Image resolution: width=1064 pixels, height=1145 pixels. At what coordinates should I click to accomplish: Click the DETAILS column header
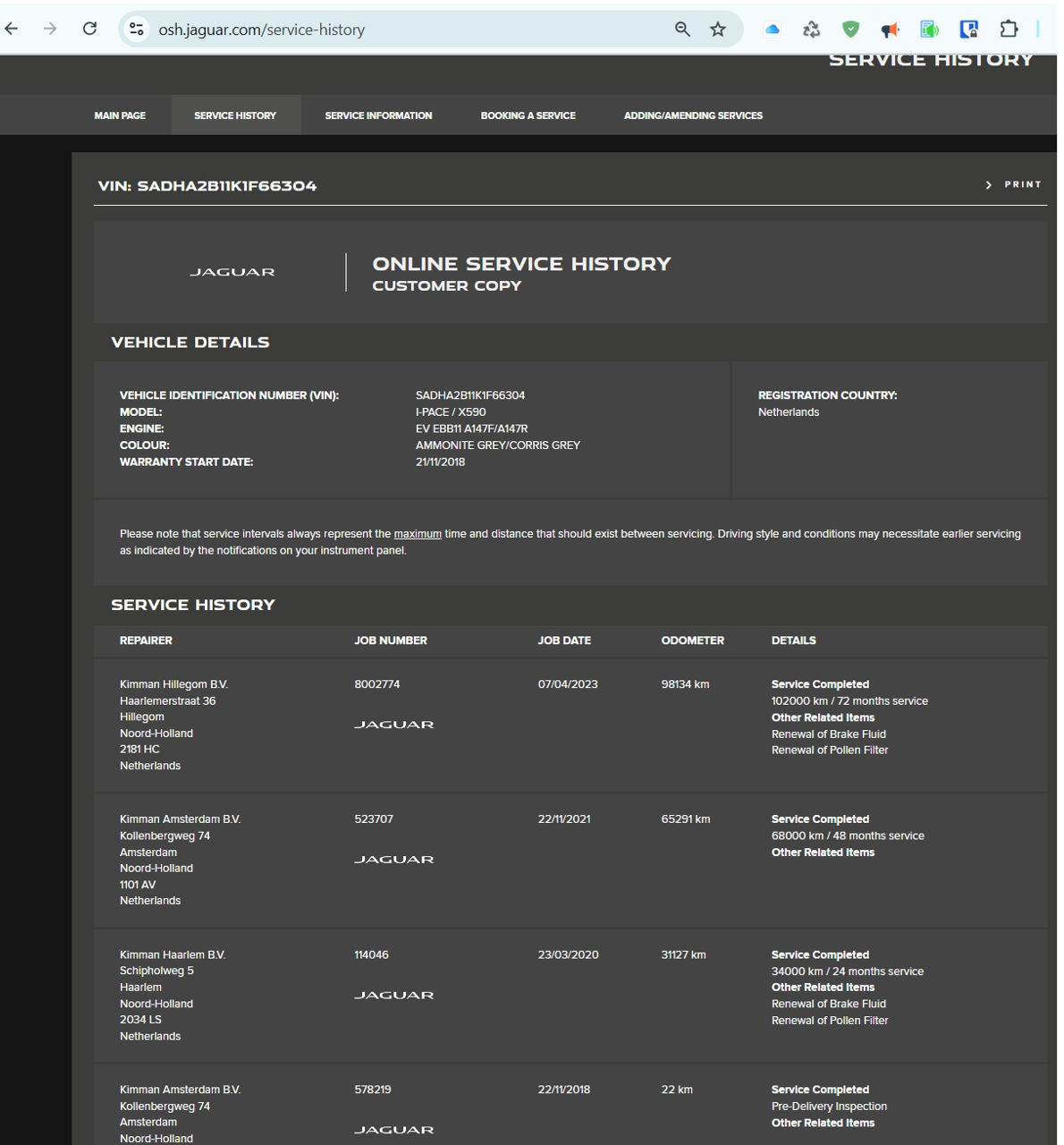pos(794,640)
